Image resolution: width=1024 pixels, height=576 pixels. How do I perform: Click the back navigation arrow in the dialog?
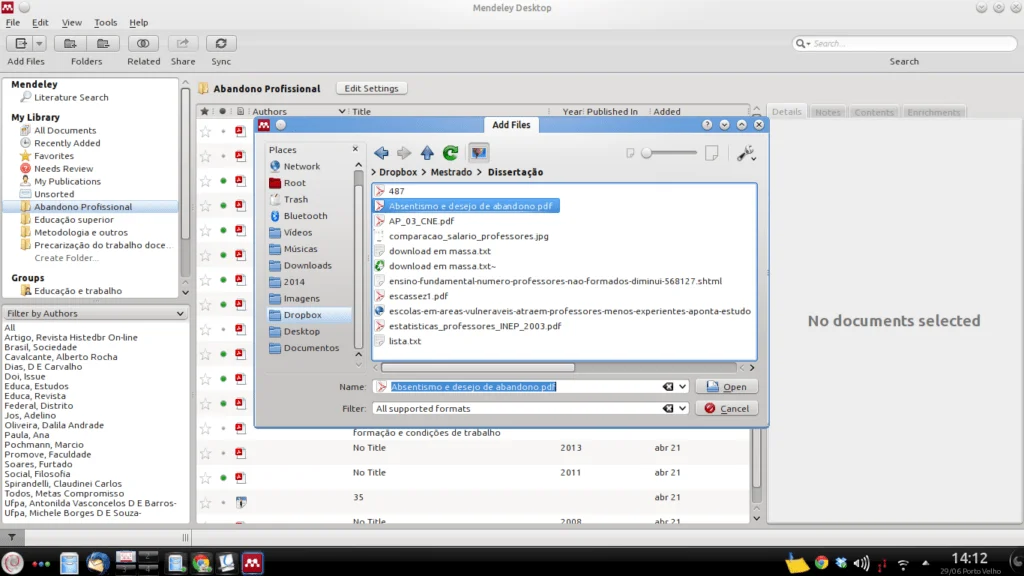point(381,153)
